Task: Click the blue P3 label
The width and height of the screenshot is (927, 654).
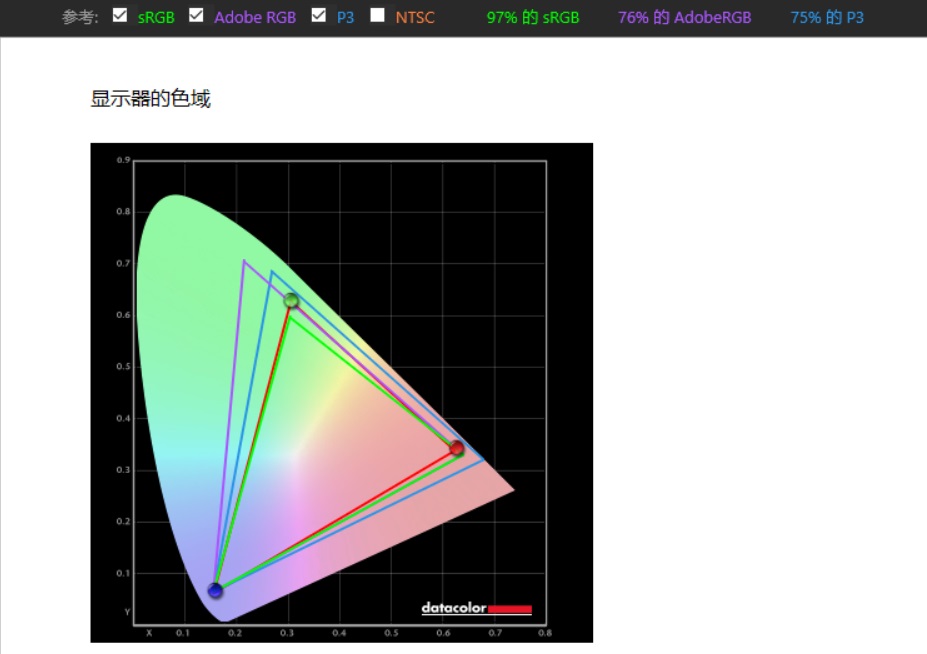Action: click(x=345, y=18)
